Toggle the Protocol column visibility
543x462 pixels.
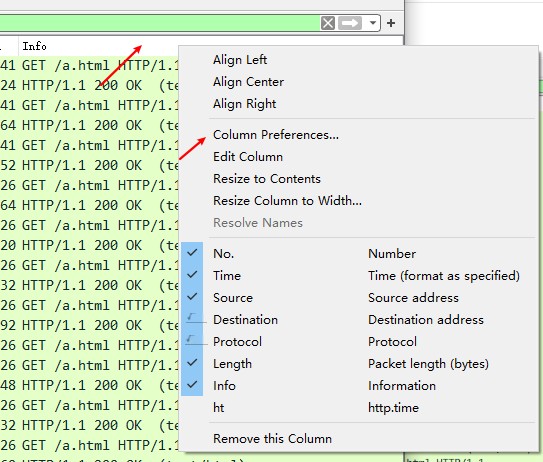coord(192,341)
